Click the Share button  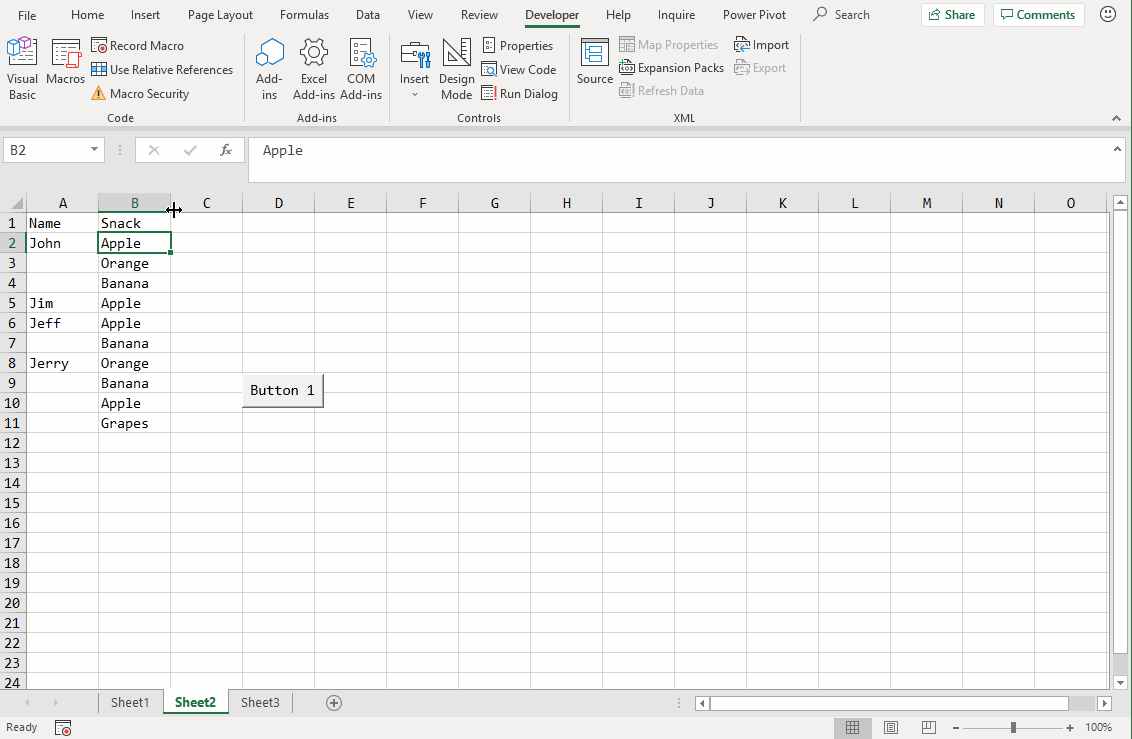(952, 14)
